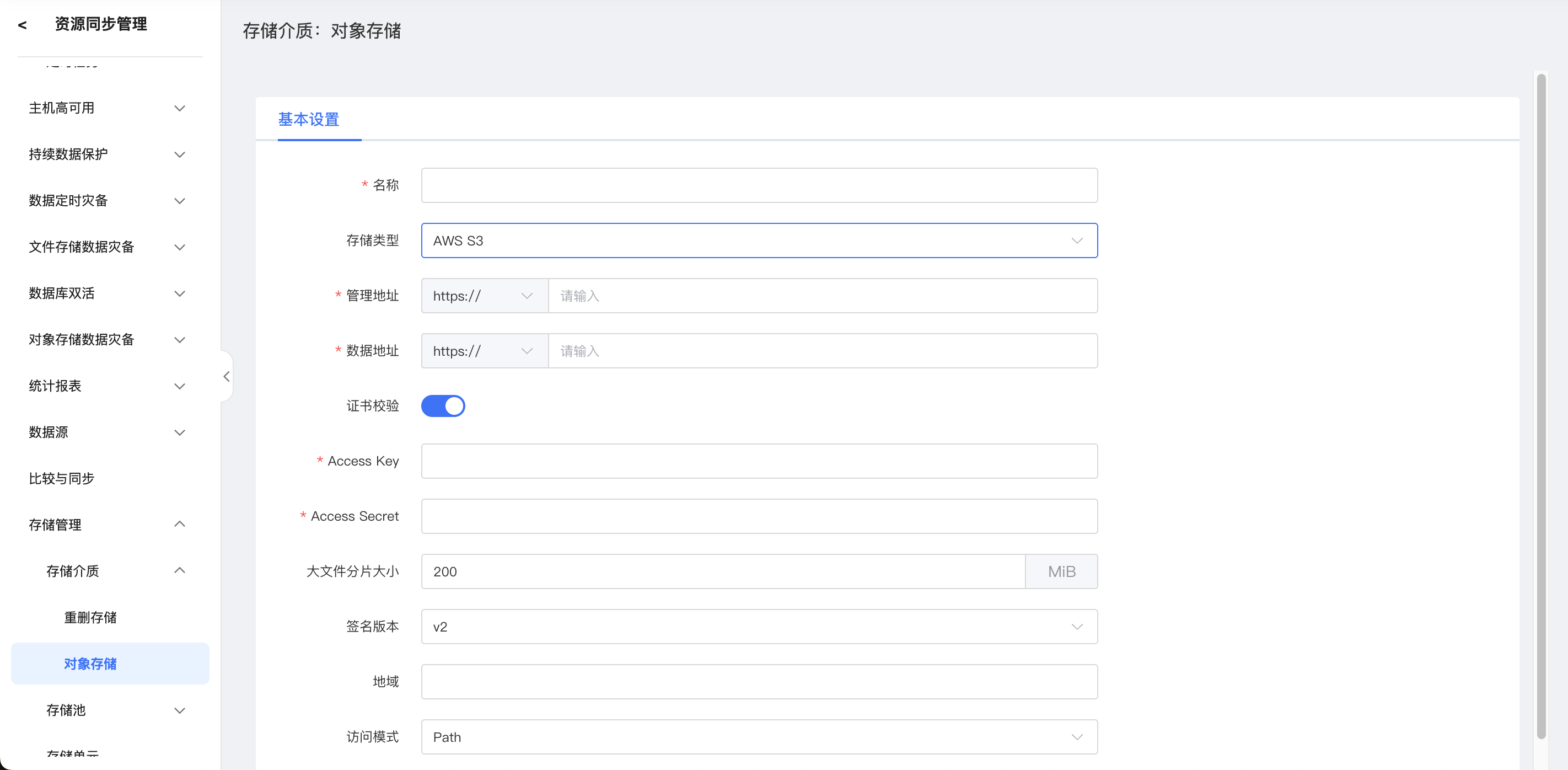Open the 数据地址 https:// protocol selector
Viewport: 1568px width, 770px height.
point(484,351)
